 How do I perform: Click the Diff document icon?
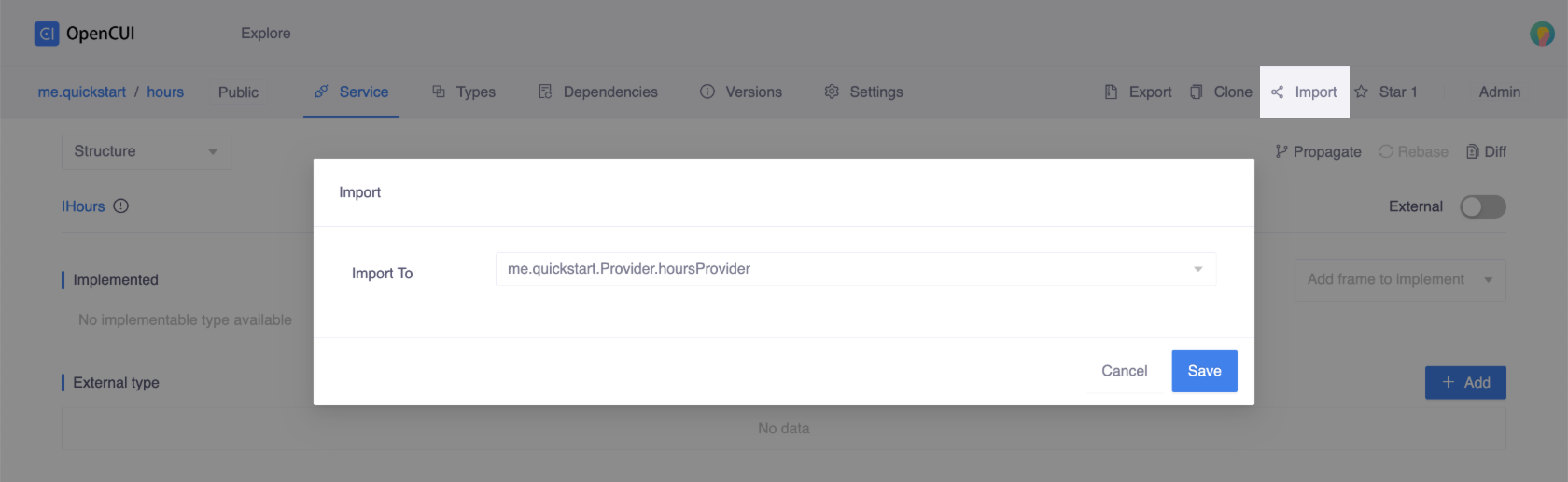click(x=1473, y=151)
